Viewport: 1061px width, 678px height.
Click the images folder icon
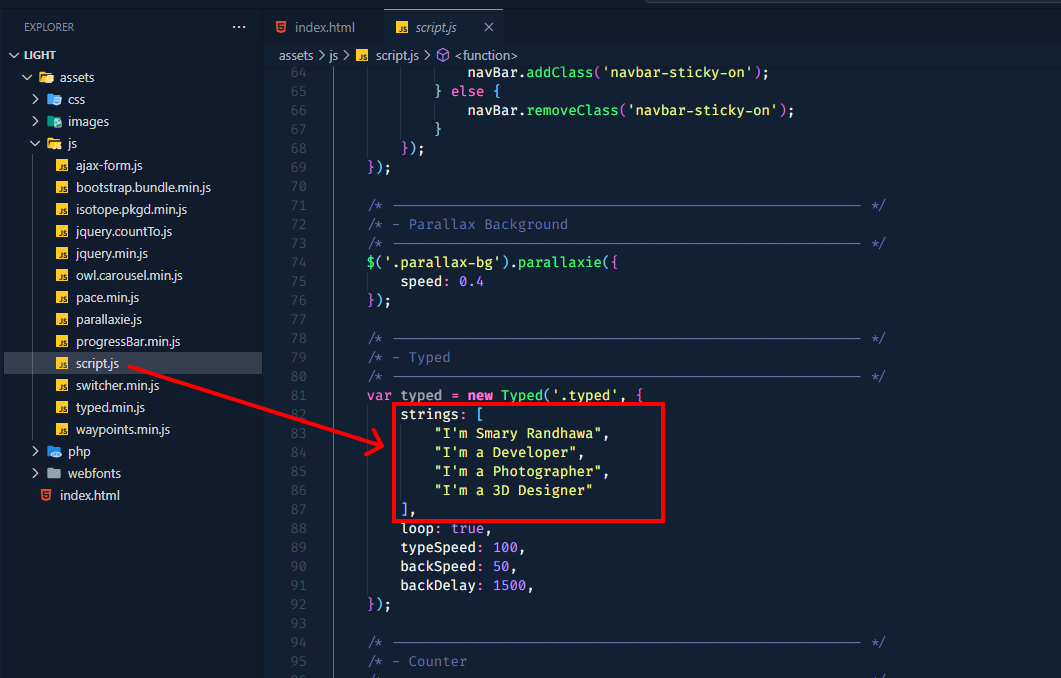pyautogui.click(x=55, y=121)
